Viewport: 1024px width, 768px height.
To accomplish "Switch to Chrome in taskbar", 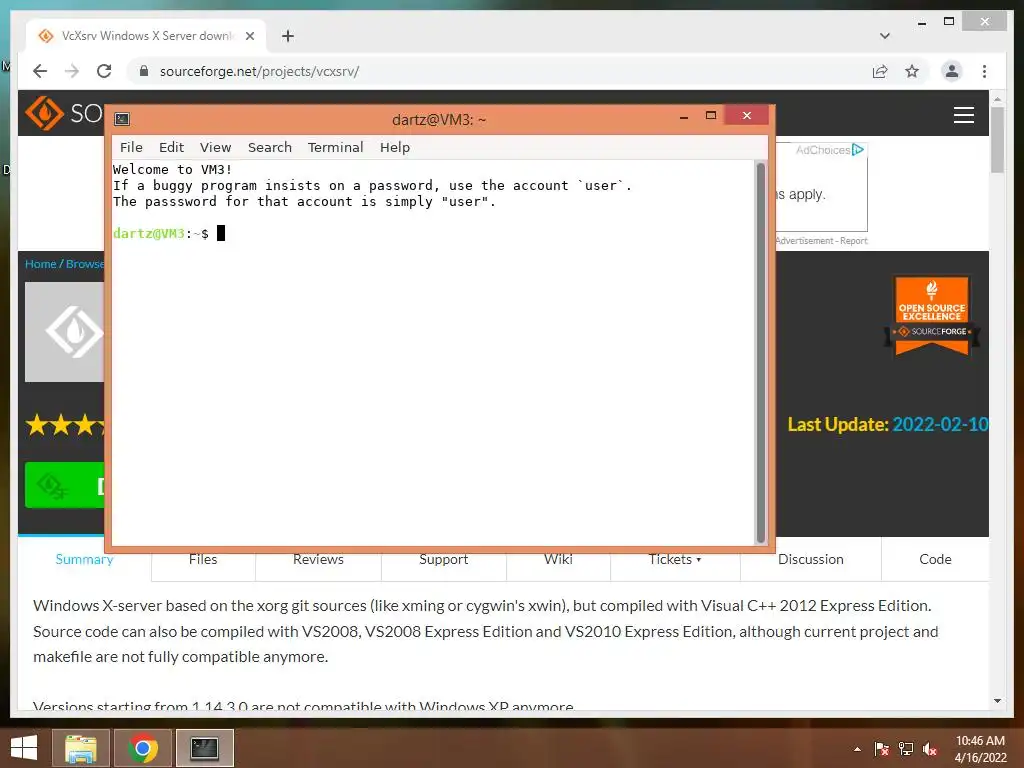I will pyautogui.click(x=142, y=748).
